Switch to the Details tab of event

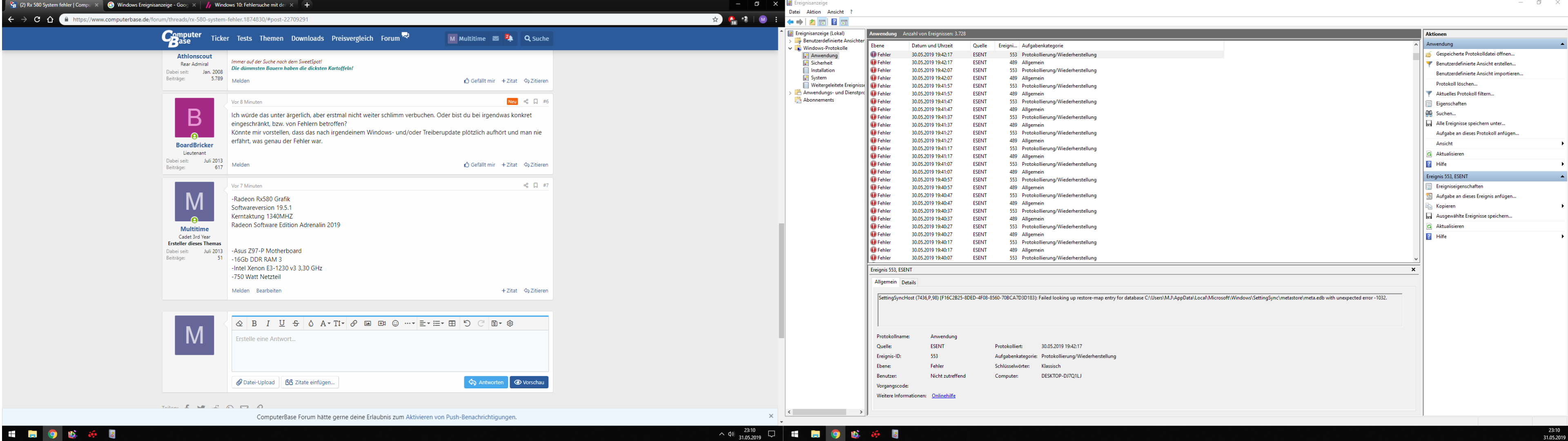click(x=908, y=283)
